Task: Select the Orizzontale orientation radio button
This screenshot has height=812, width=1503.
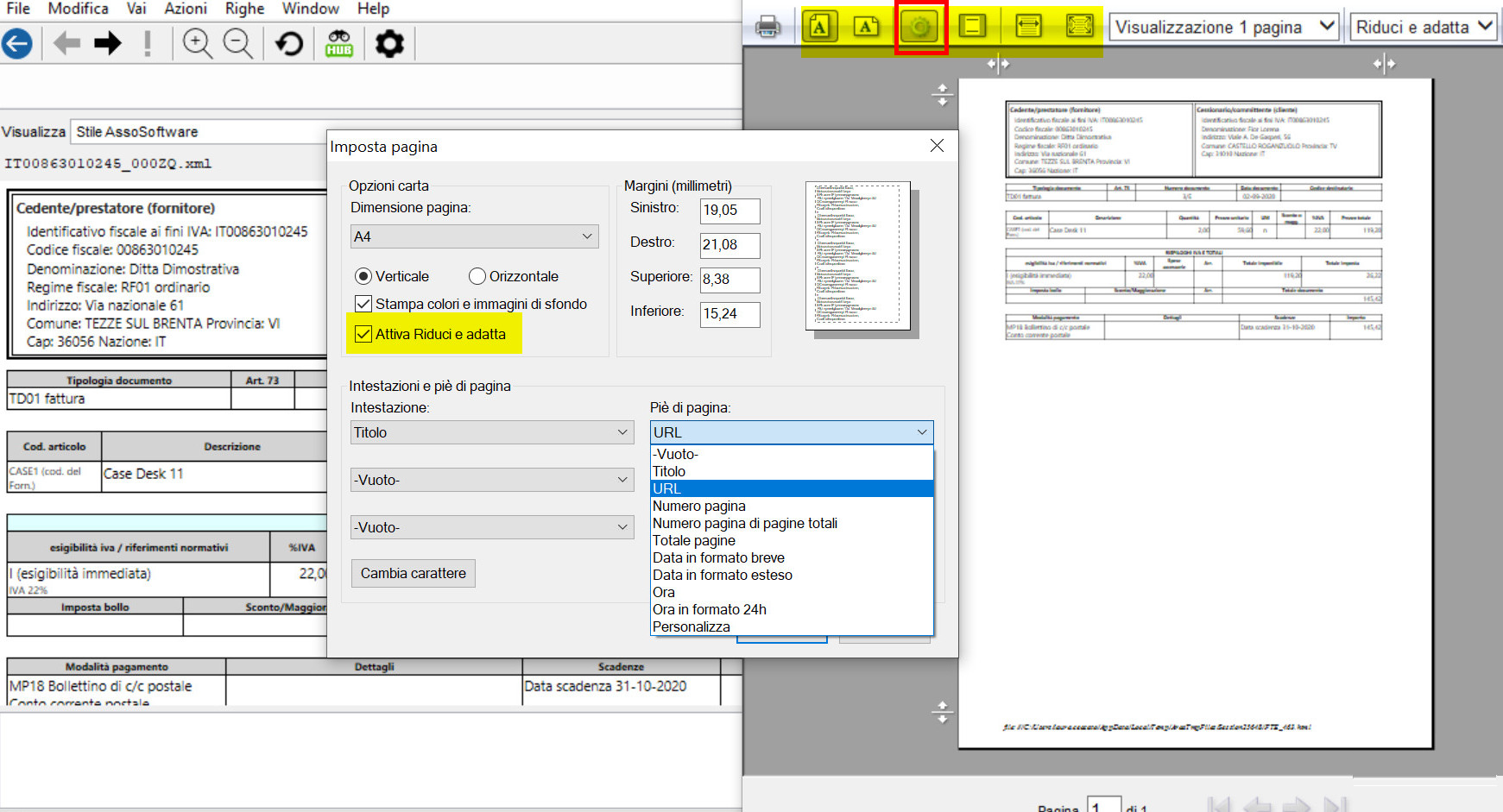Action: coord(477,276)
